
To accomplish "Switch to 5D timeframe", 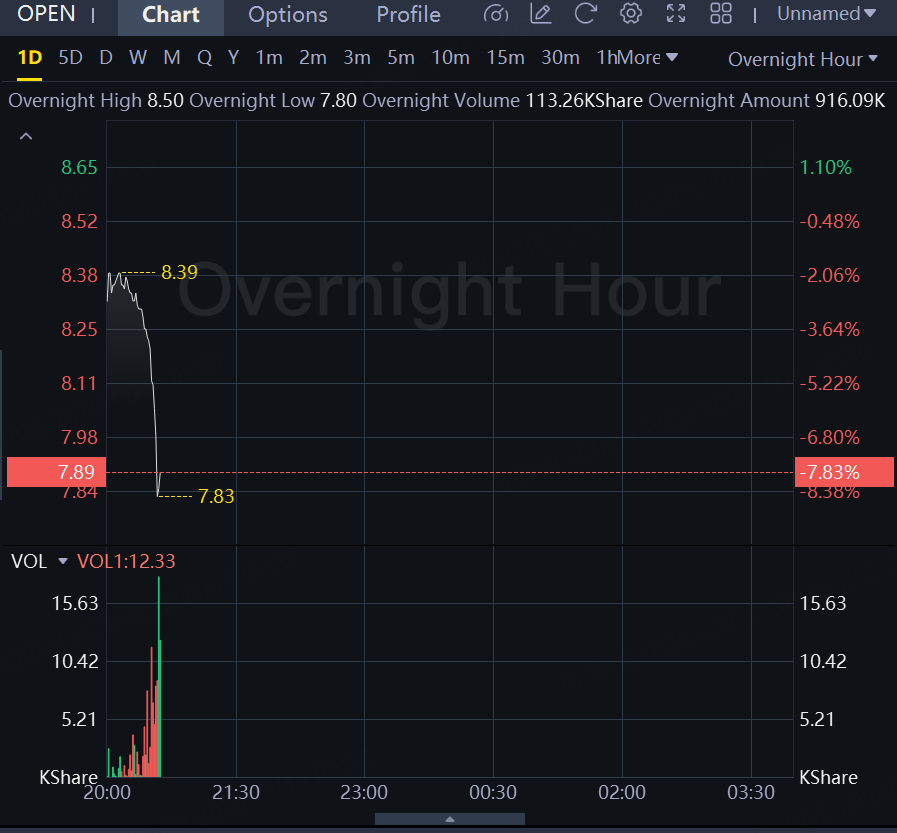I will click(x=70, y=58).
